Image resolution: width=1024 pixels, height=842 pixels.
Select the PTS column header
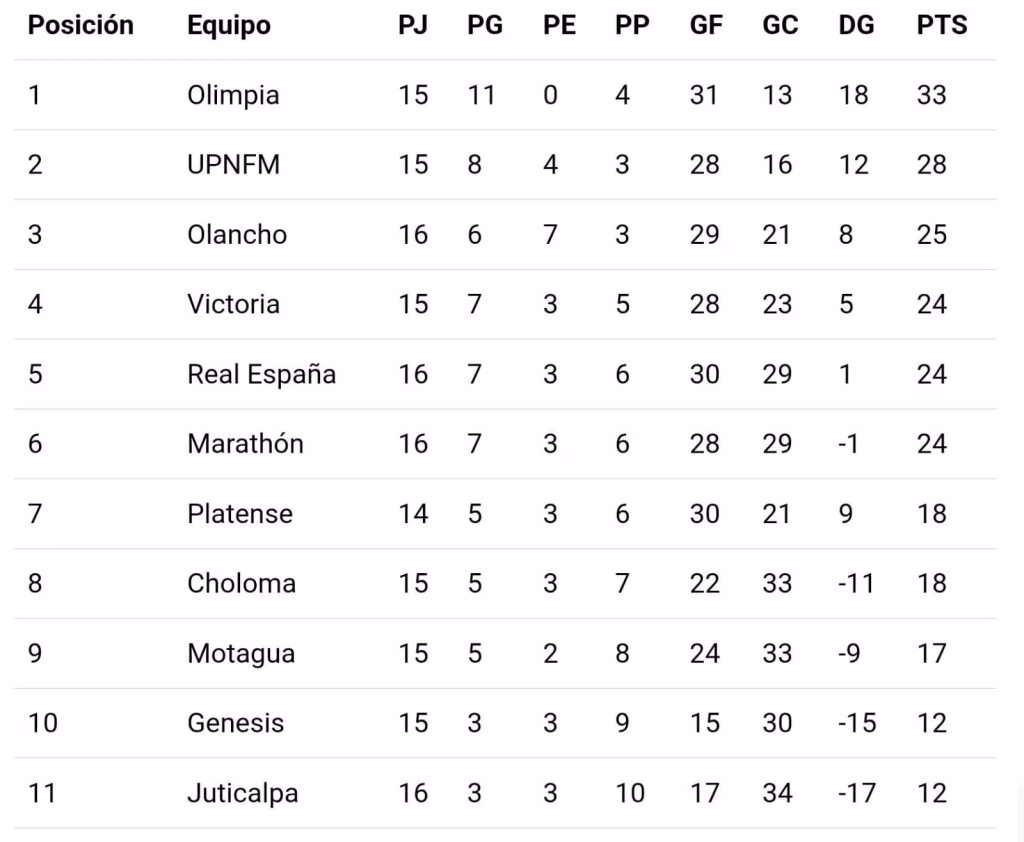[941, 26]
